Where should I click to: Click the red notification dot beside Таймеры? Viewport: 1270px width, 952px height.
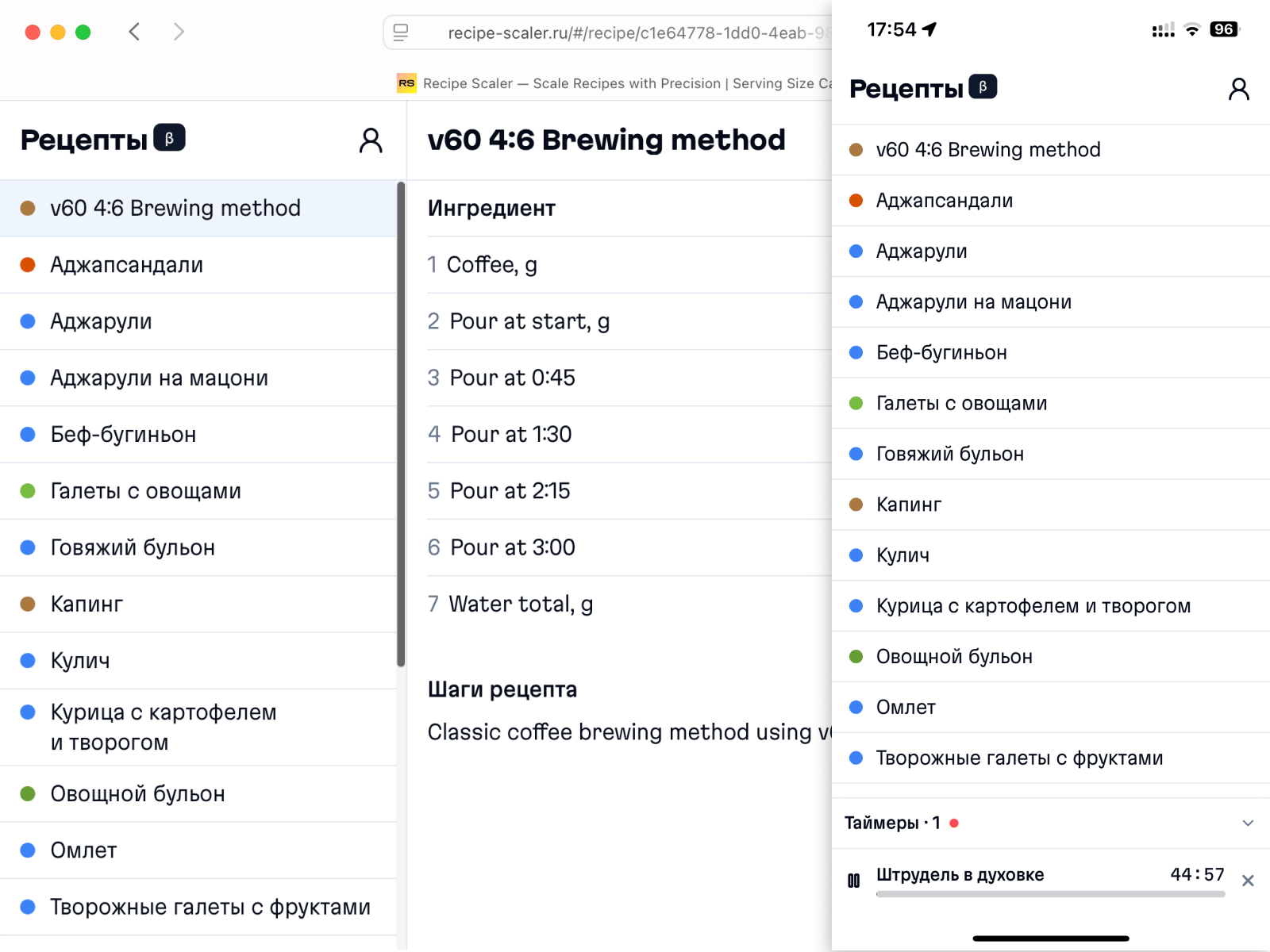click(x=953, y=823)
